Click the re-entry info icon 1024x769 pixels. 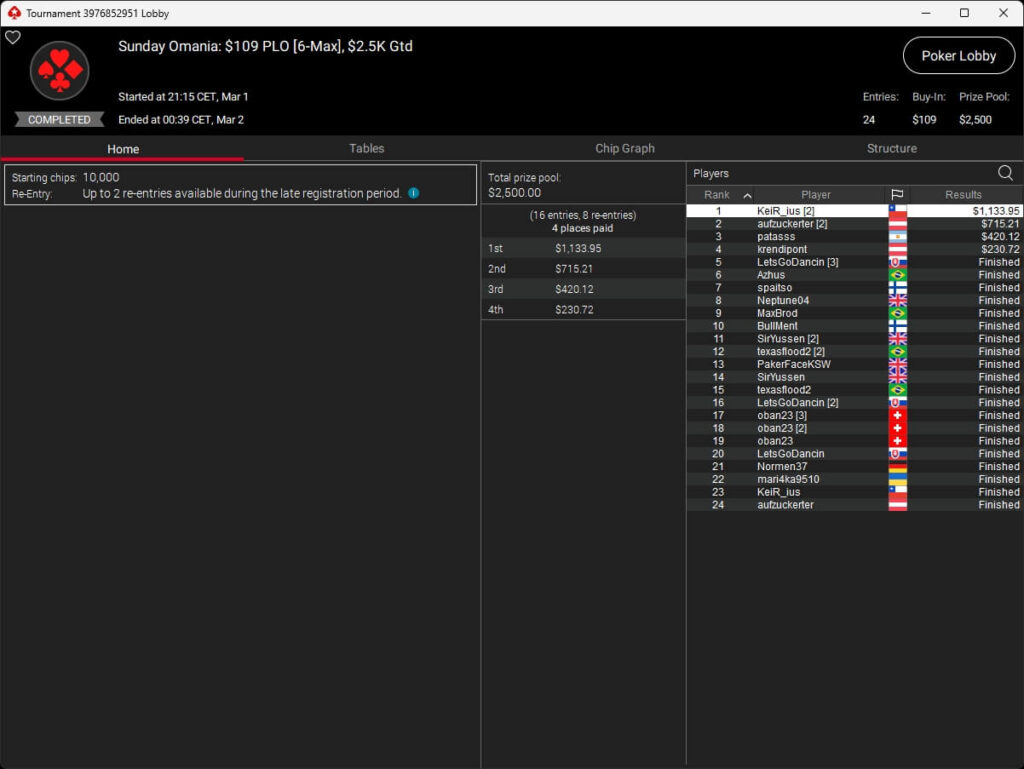413,193
